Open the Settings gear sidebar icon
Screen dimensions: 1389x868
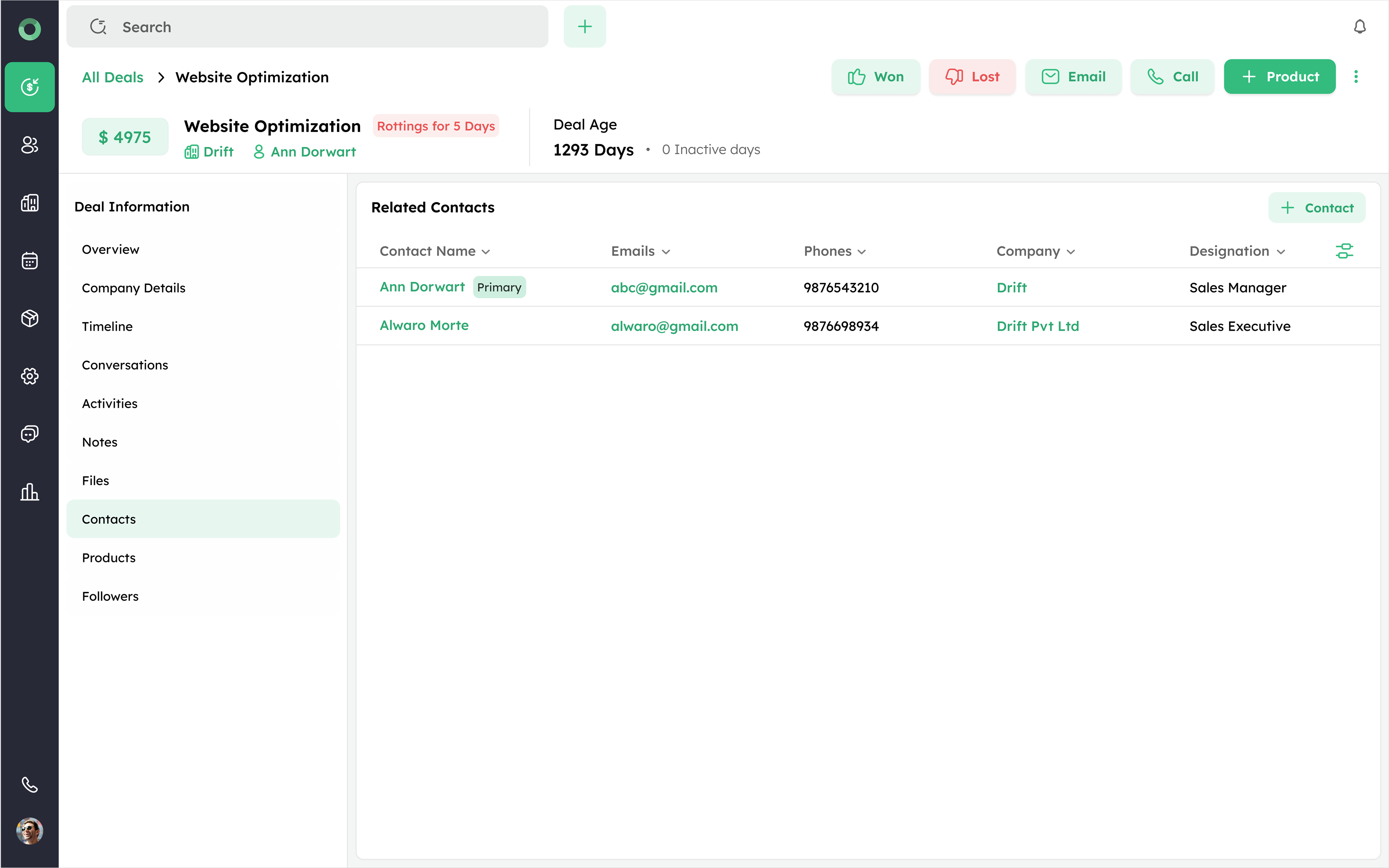tap(29, 376)
